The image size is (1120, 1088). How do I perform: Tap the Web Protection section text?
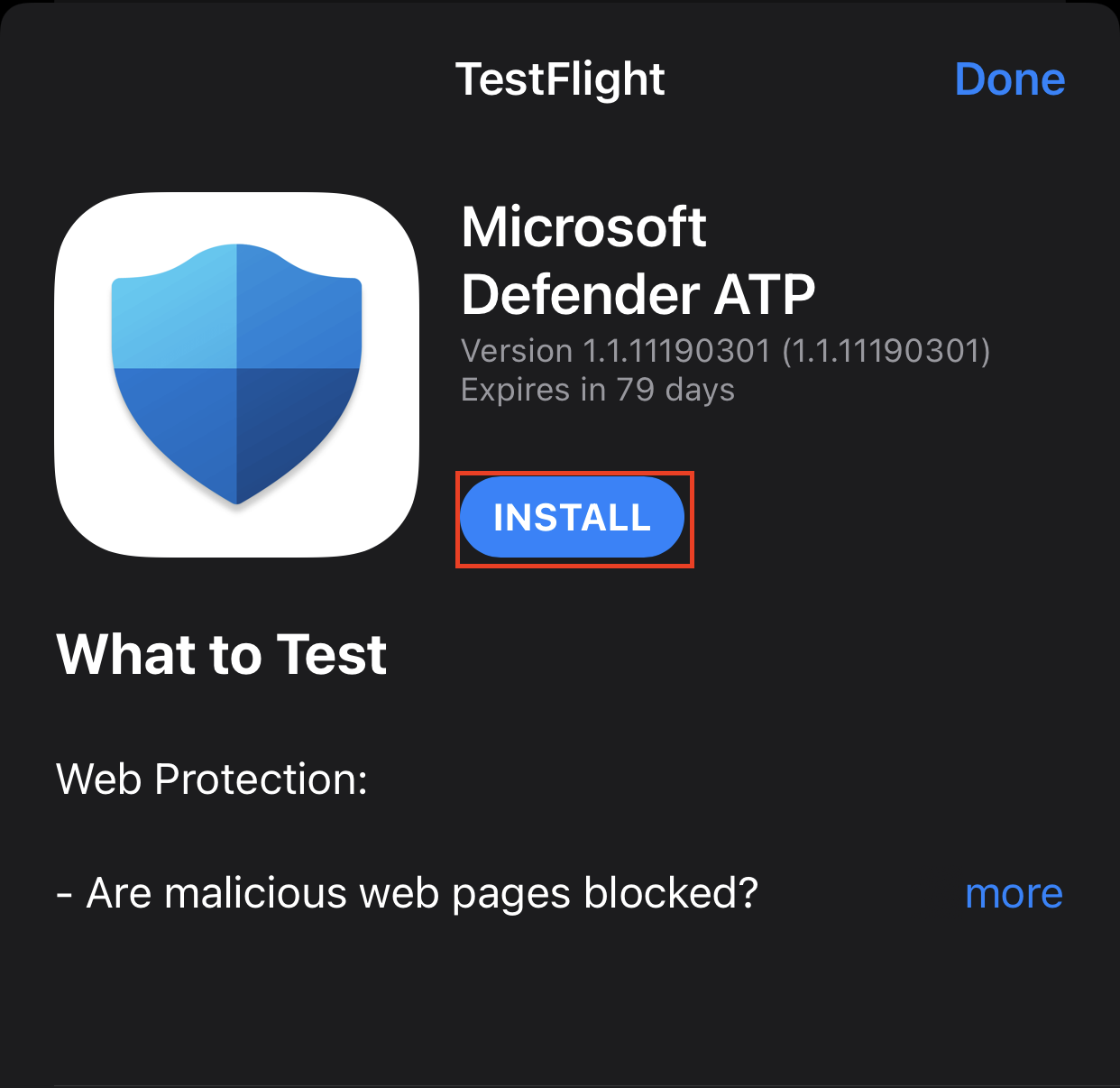click(211, 779)
